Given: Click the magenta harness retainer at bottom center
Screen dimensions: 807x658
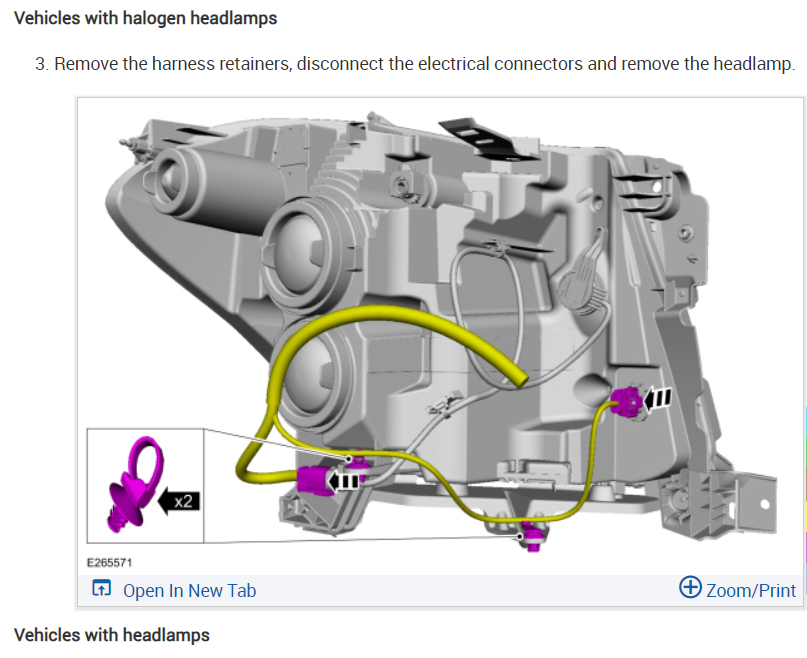Looking at the screenshot, I should [x=532, y=536].
